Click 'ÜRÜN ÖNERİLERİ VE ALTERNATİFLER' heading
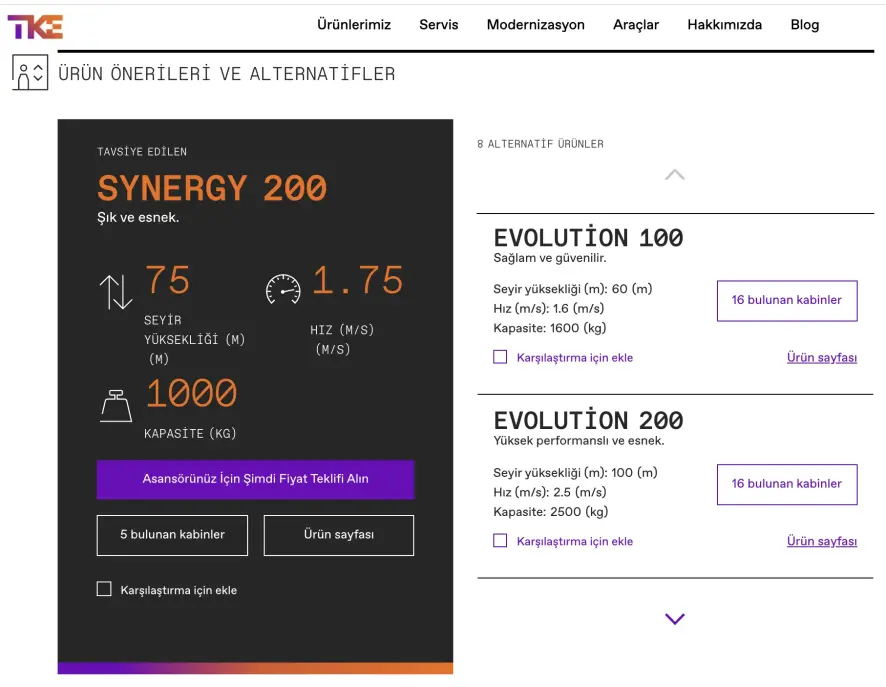Screen dimensions: 886x687 pyautogui.click(x=227, y=74)
